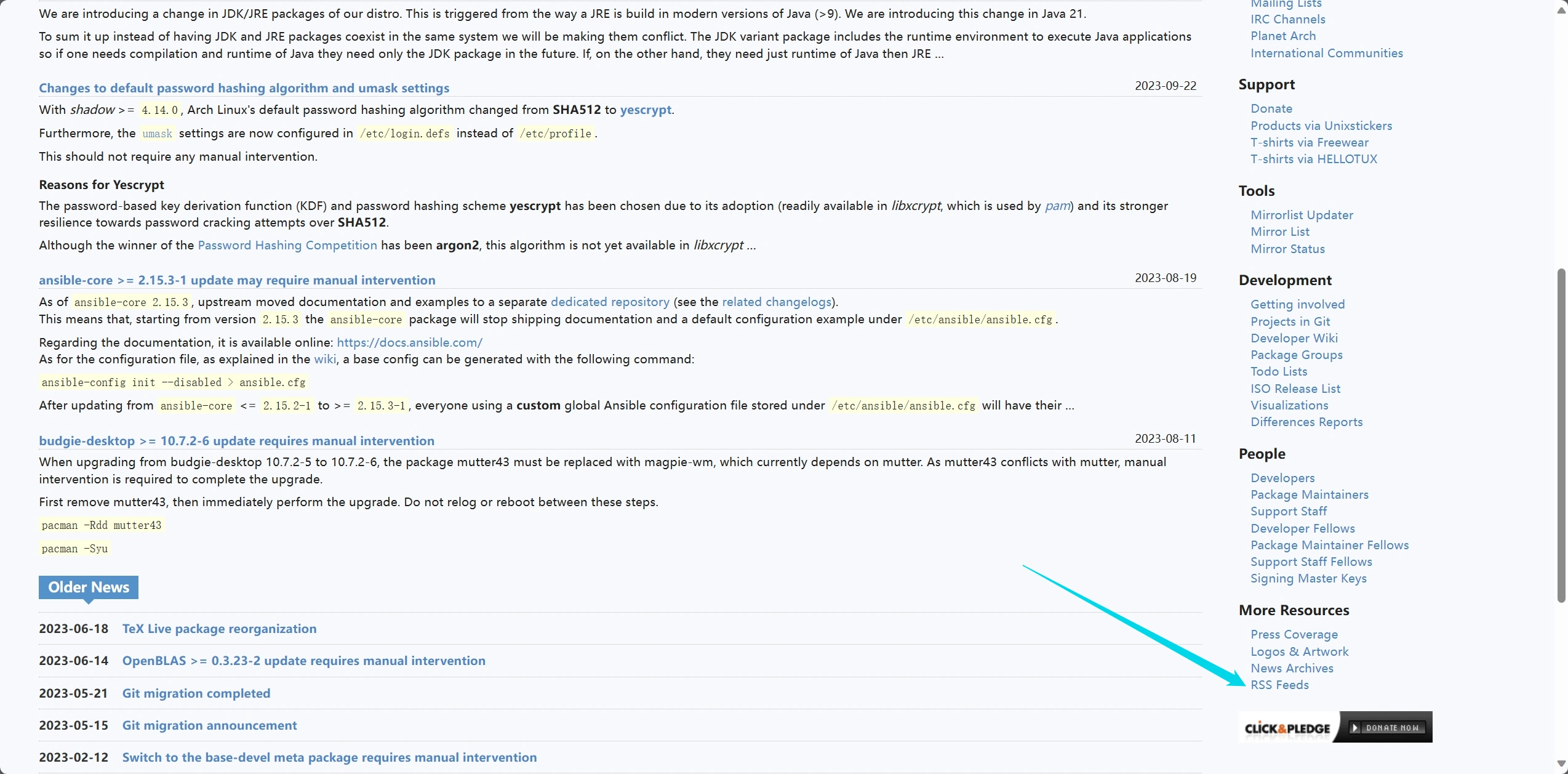Open Password Hashing Competition link
The height and width of the screenshot is (774, 1568).
click(287, 245)
